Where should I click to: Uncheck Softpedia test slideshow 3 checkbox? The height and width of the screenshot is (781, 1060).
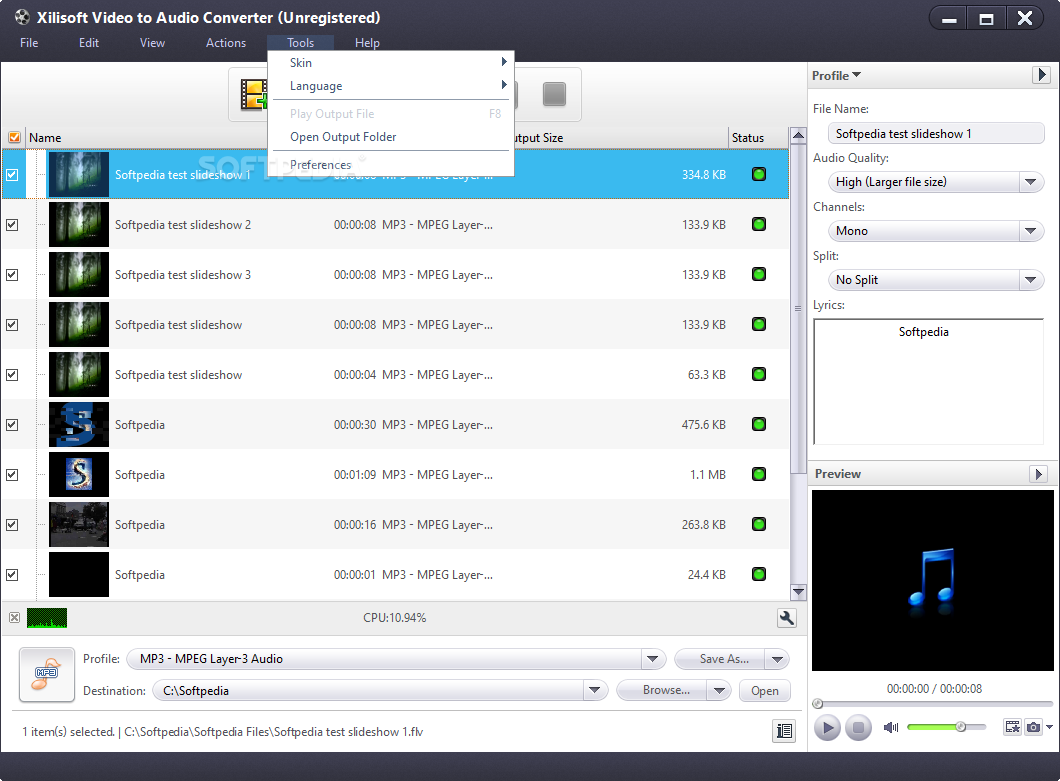pyautogui.click(x=12, y=275)
